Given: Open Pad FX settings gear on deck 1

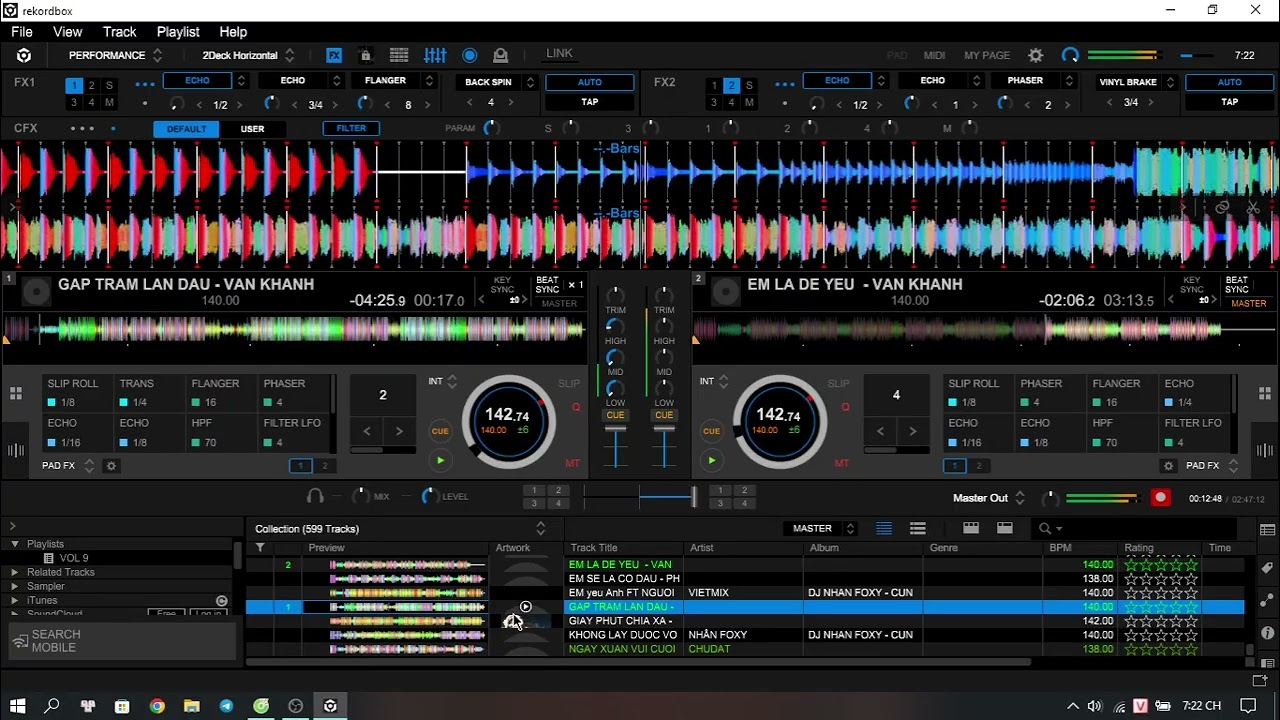Looking at the screenshot, I should pos(111,466).
